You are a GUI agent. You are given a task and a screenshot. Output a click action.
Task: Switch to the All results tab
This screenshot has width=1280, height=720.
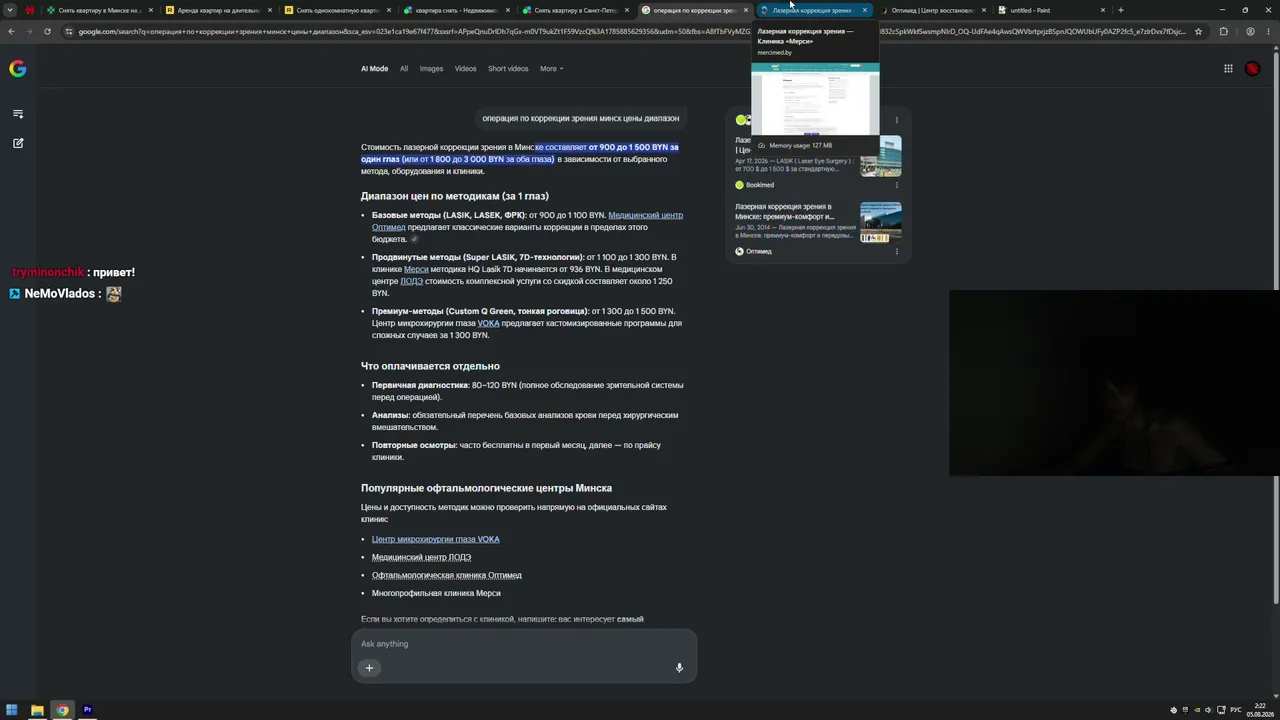click(404, 69)
